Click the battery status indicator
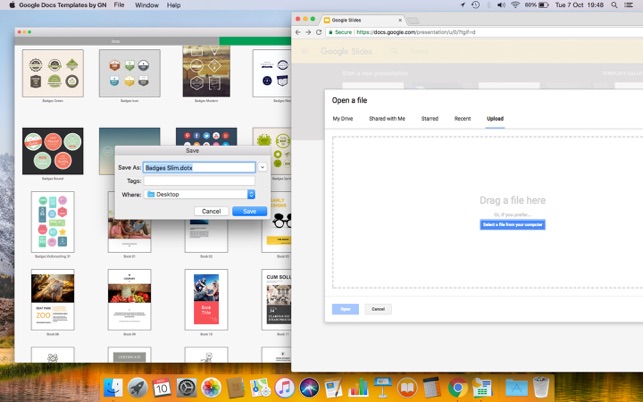The image size is (643, 402). 536,5
